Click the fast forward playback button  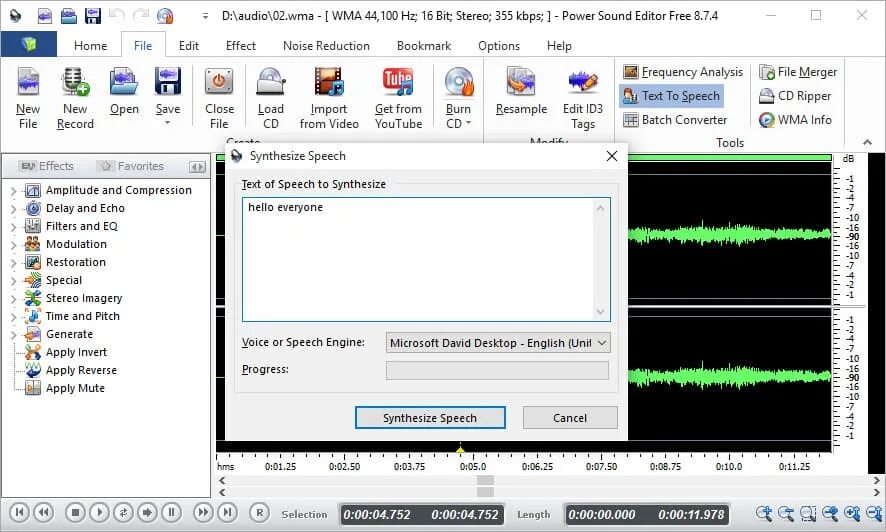(x=202, y=513)
